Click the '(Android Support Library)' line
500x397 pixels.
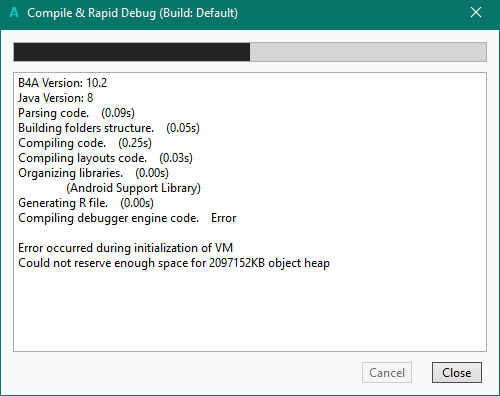(133, 188)
